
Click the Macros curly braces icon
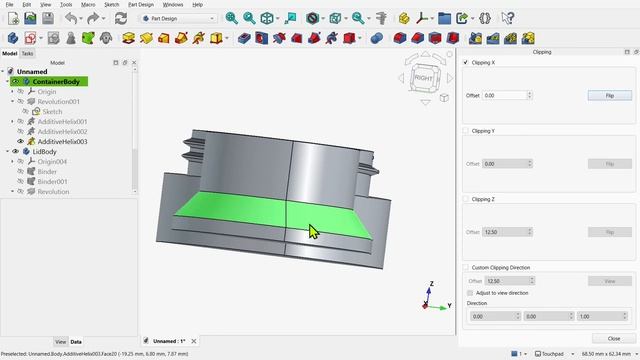click(x=484, y=18)
